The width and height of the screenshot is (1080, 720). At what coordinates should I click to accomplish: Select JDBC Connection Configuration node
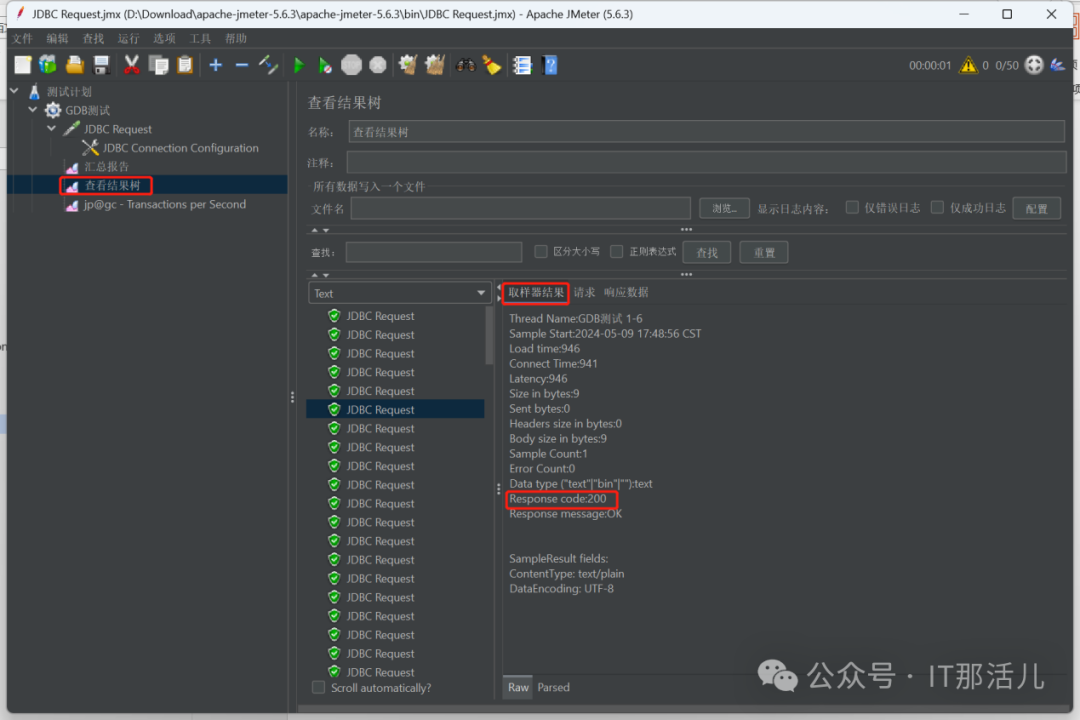pyautogui.click(x=180, y=148)
